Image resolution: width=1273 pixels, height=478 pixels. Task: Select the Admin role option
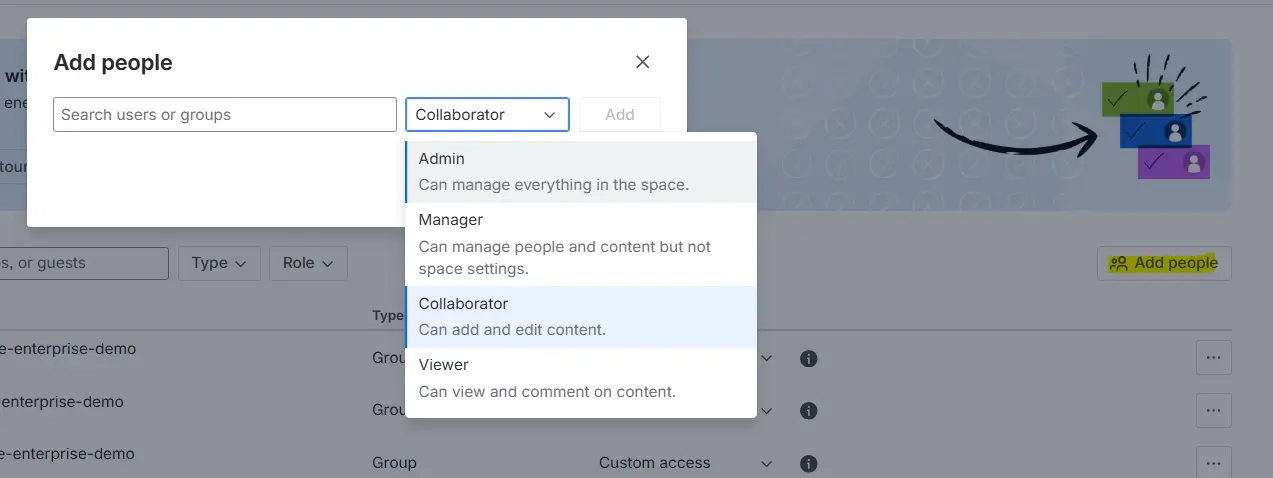click(580, 171)
